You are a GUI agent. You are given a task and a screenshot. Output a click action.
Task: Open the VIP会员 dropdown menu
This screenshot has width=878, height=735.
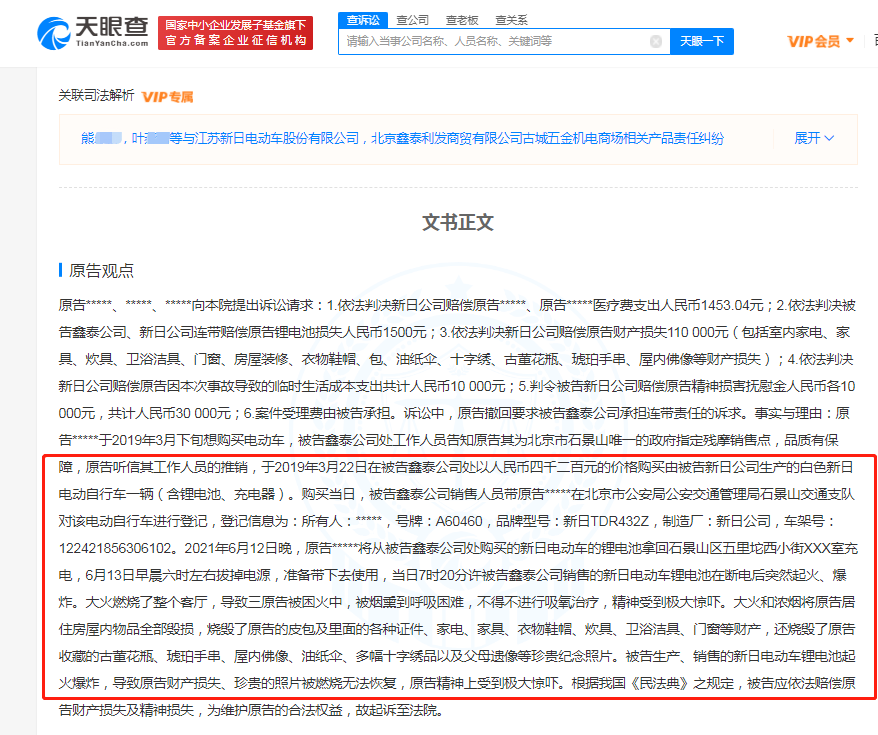point(820,41)
